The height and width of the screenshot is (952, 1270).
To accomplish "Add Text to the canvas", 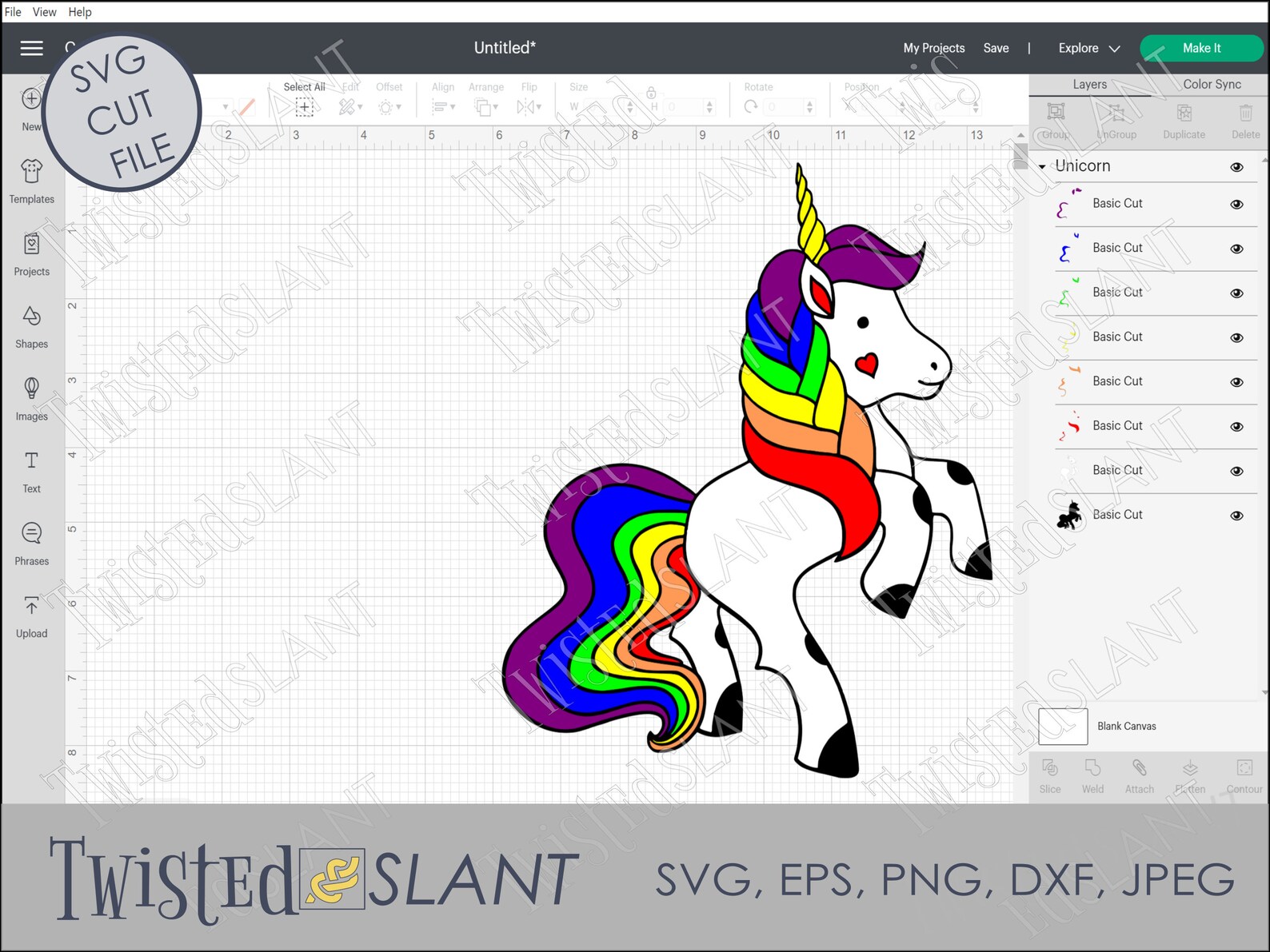I will point(31,472).
